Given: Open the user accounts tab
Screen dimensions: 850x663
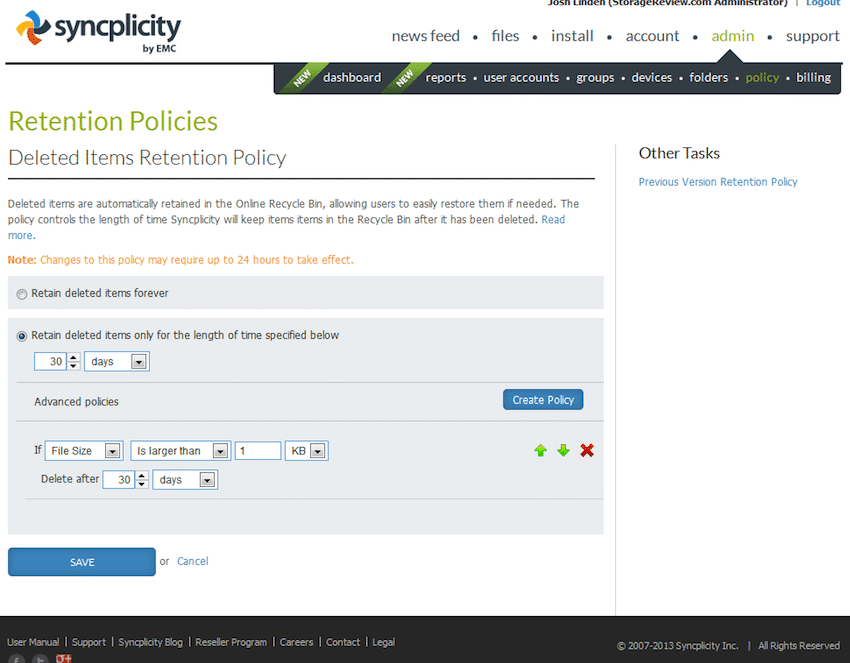Looking at the screenshot, I should (x=521, y=78).
